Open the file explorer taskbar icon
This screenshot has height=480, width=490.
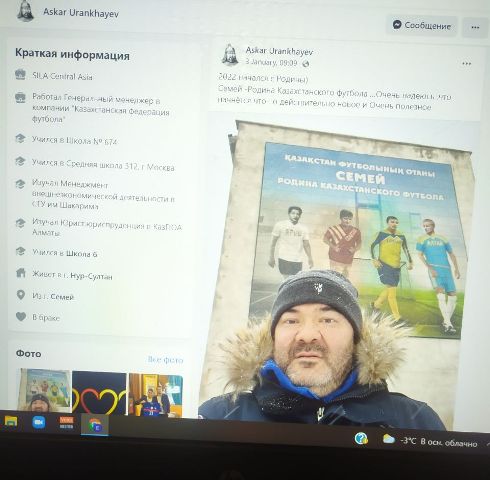tap(11, 421)
